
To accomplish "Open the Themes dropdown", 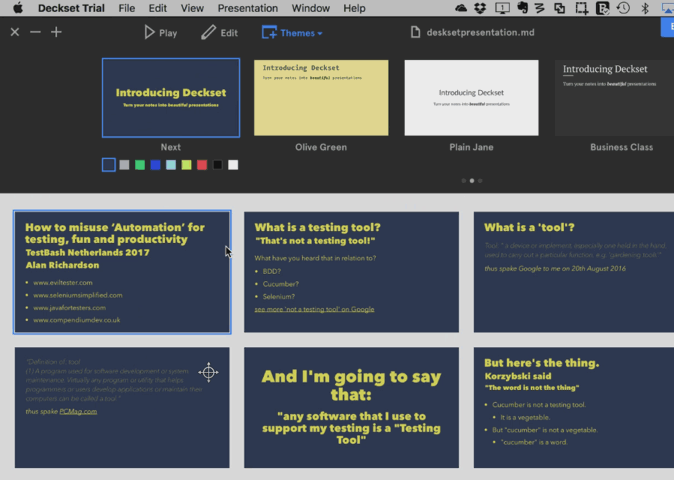I will [x=292, y=33].
